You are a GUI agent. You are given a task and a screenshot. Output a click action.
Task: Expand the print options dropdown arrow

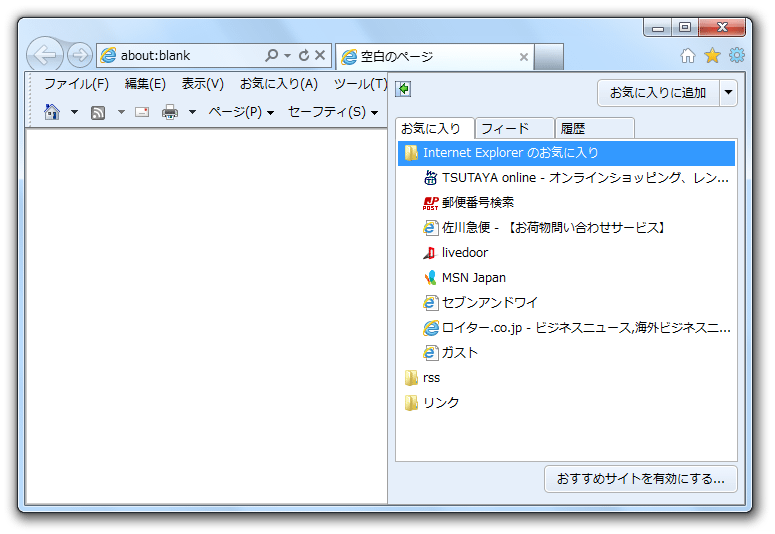(192, 112)
